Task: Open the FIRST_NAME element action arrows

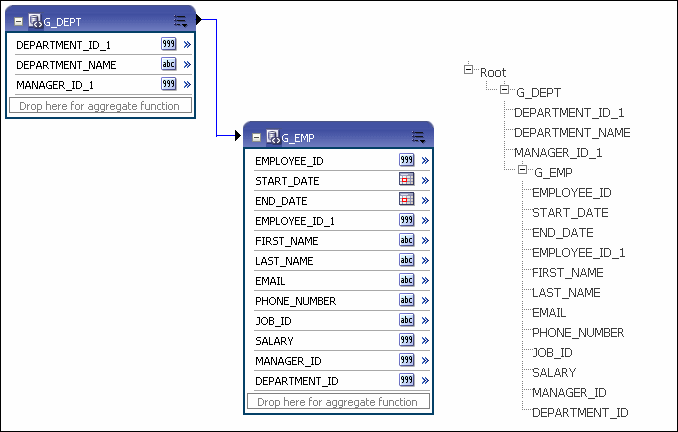Action: pos(425,240)
